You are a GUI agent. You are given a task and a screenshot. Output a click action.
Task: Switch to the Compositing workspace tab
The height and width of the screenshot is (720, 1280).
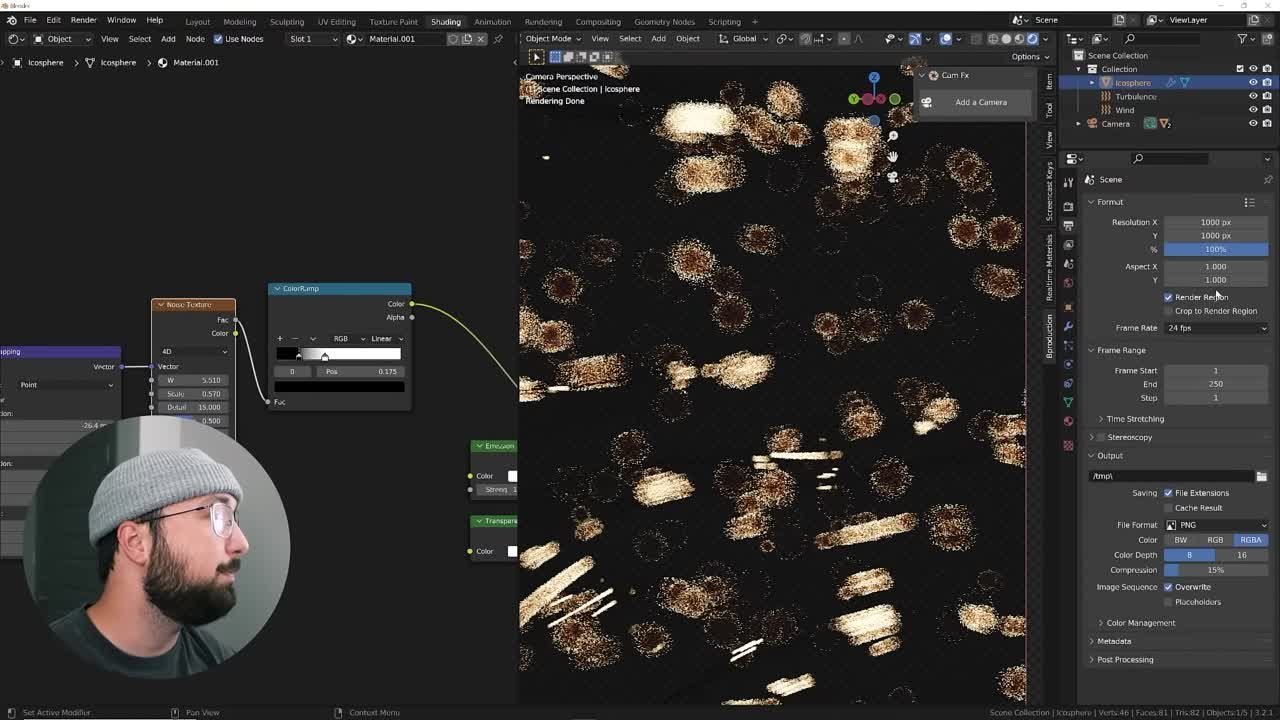[x=598, y=21]
